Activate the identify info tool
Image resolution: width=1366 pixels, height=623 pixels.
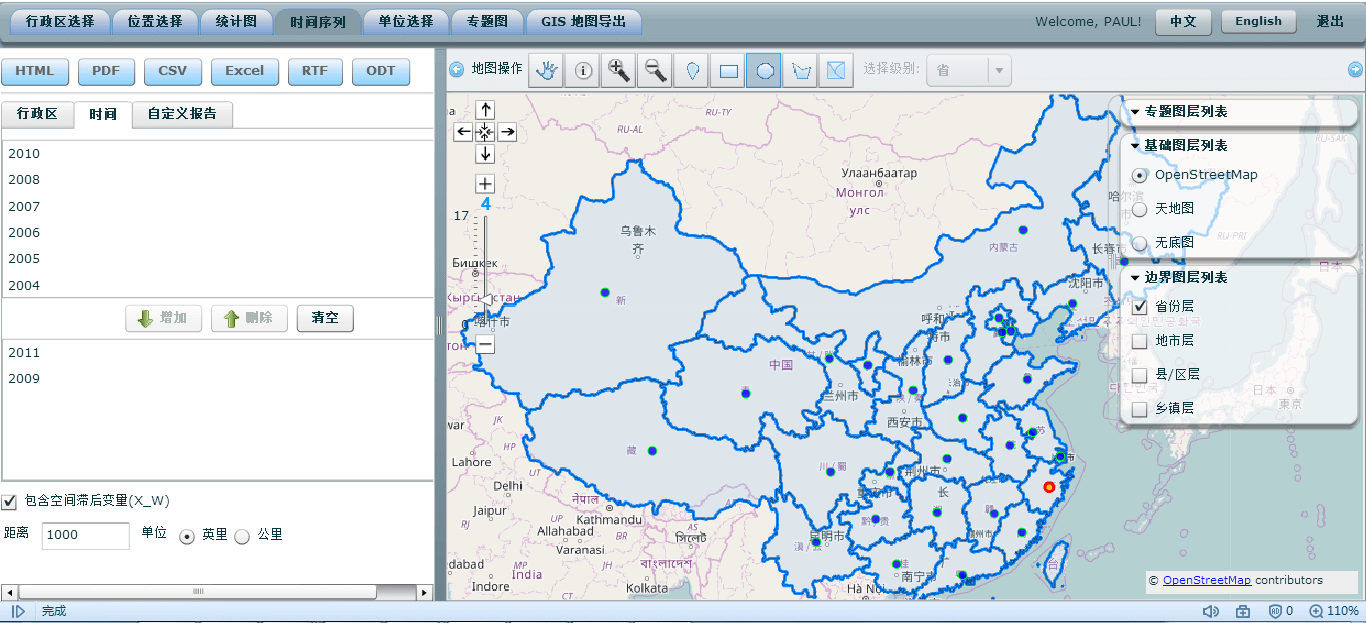[x=582, y=70]
